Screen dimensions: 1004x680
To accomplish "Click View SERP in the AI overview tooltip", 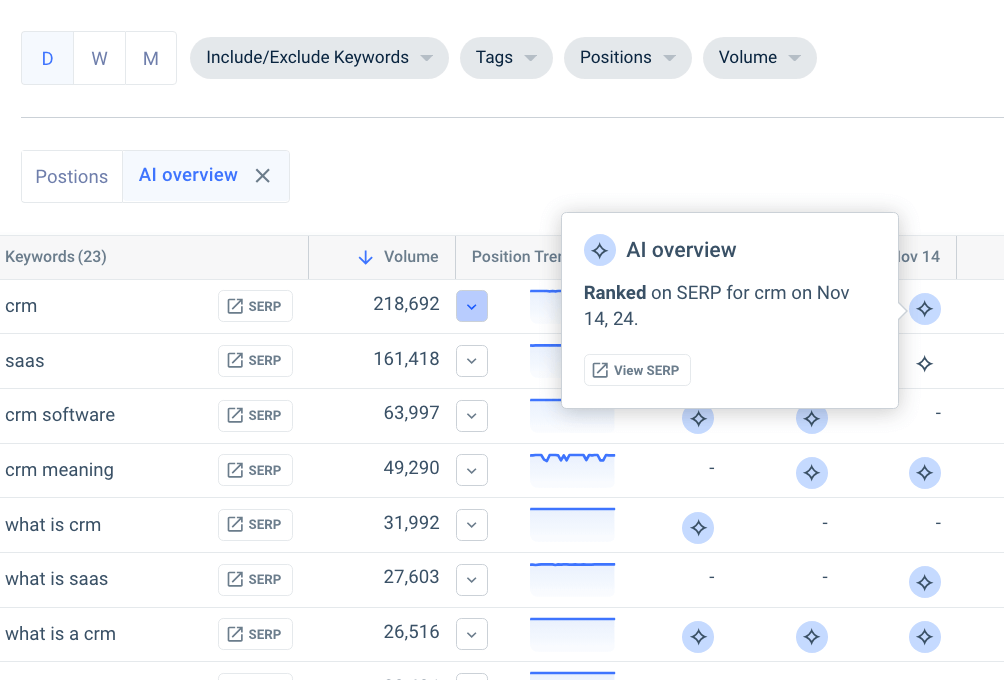I will 637,370.
